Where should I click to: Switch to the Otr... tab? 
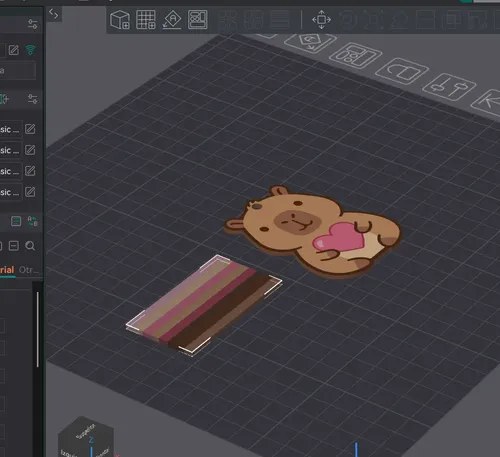point(29,270)
